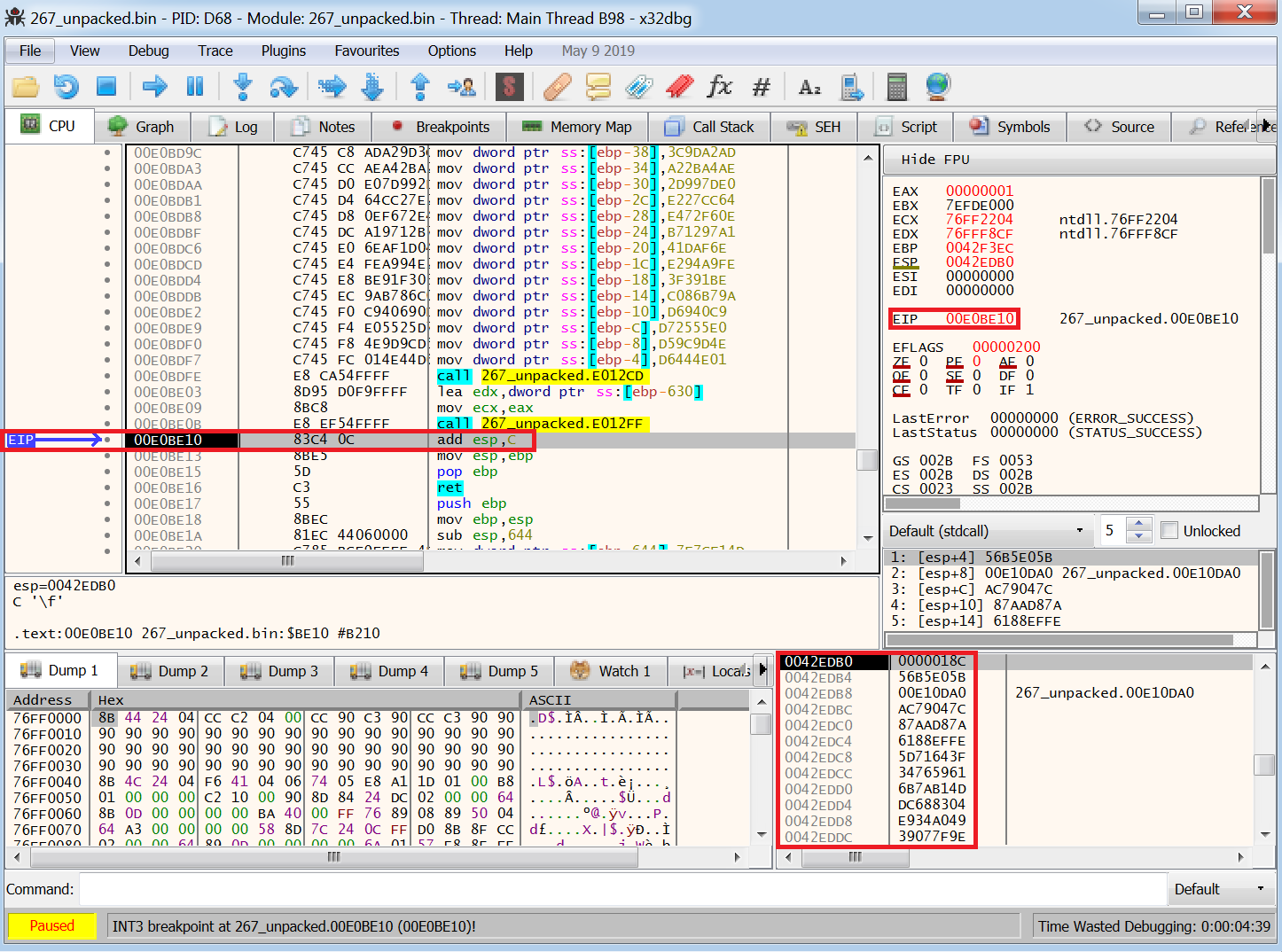The image size is (1282, 952).
Task: Click the Hide FPU button
Action: pos(935,160)
